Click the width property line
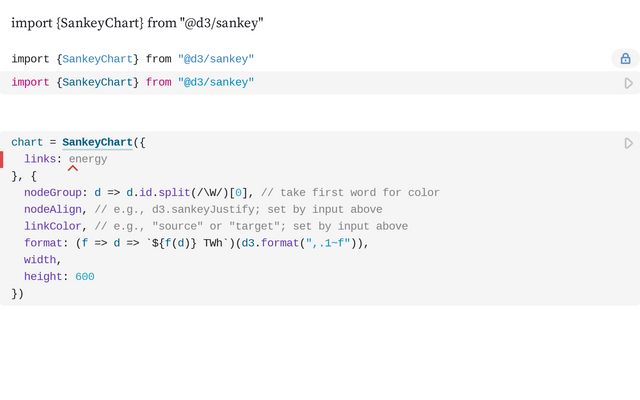 click(40, 260)
